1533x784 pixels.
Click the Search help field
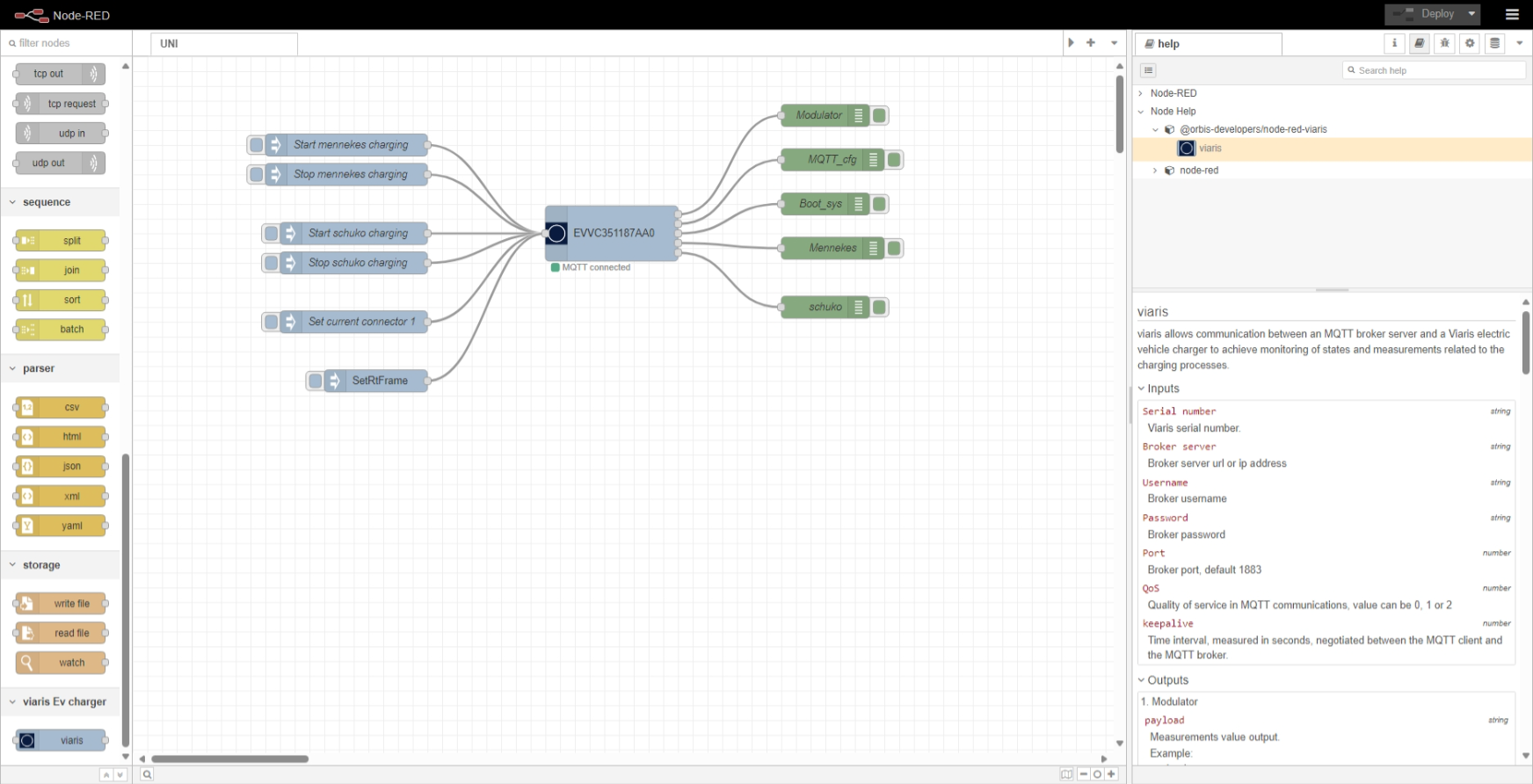tap(1435, 70)
